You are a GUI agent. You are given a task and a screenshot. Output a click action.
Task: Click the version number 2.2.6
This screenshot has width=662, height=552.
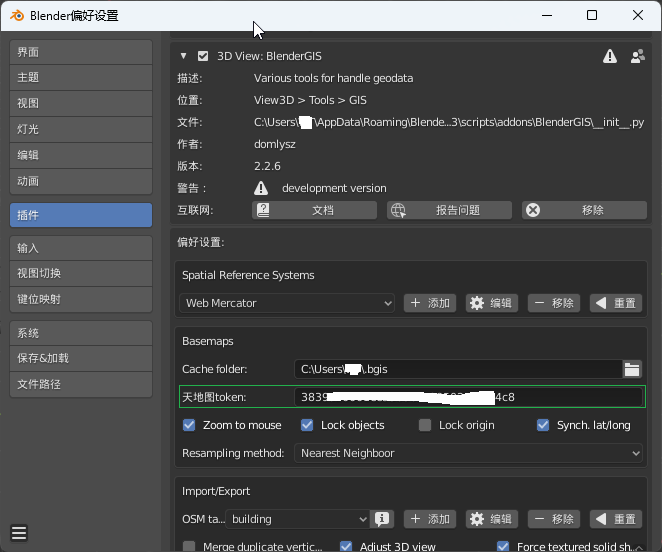click(x=267, y=166)
